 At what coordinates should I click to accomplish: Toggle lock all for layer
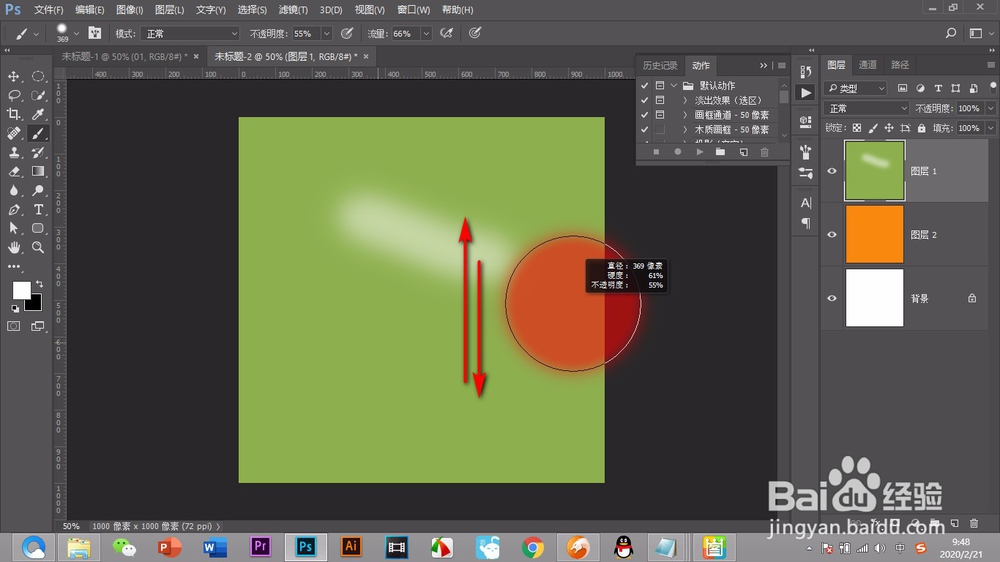pos(922,128)
